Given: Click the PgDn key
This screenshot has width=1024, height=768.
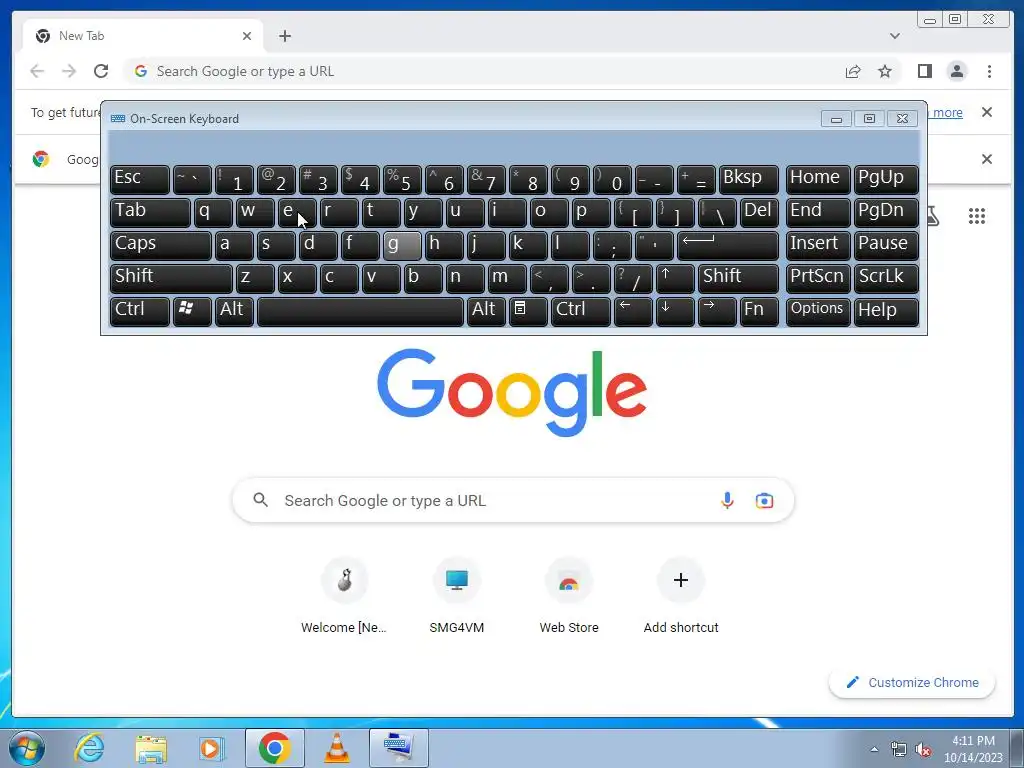Looking at the screenshot, I should tap(886, 212).
